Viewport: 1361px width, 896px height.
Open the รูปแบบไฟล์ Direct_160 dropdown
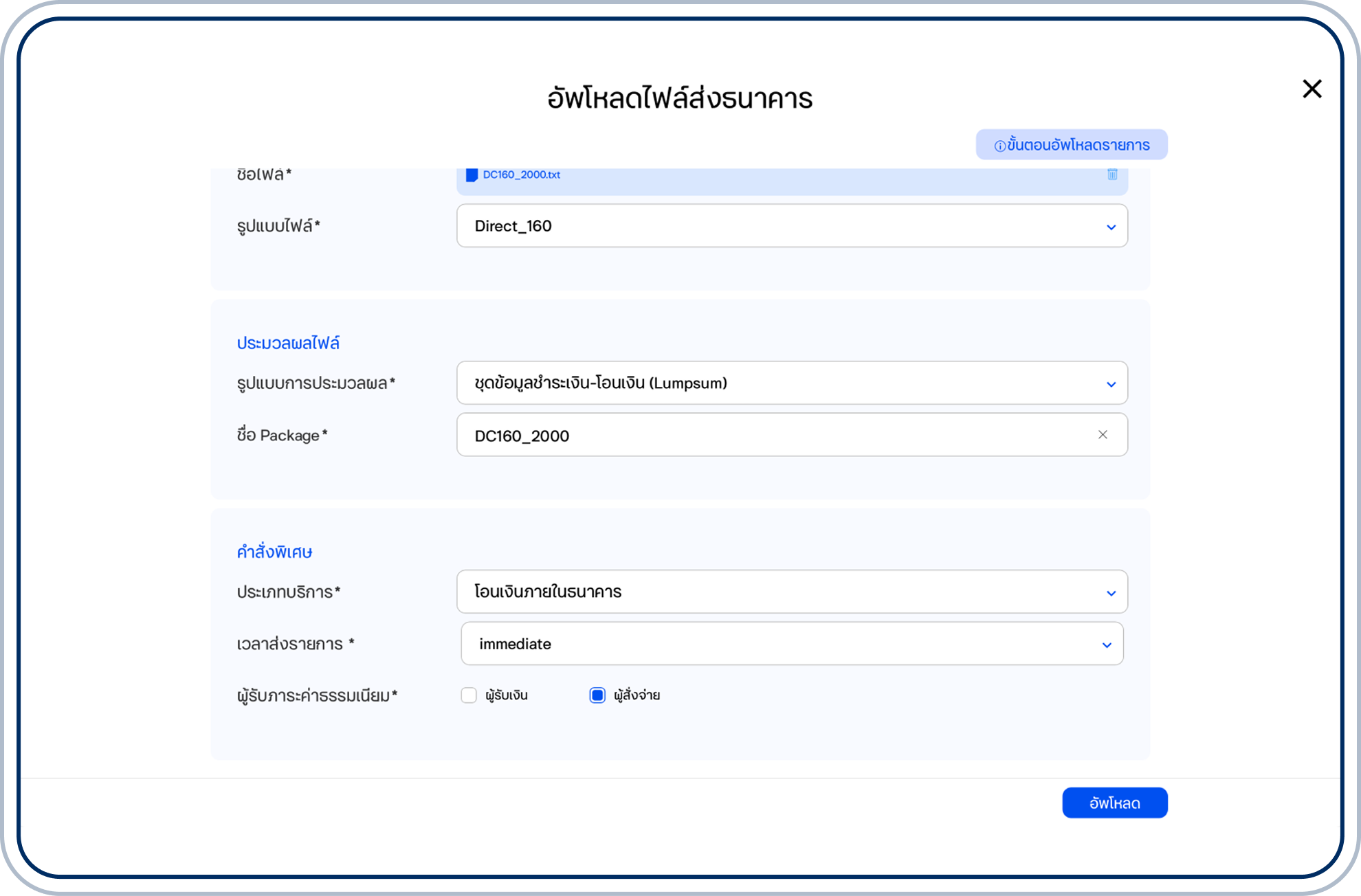click(x=790, y=226)
